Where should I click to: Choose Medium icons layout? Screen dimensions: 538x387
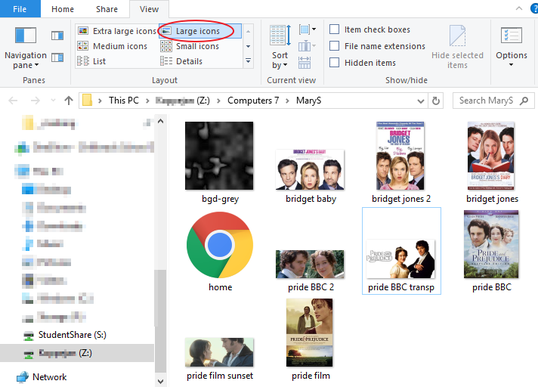pos(113,46)
